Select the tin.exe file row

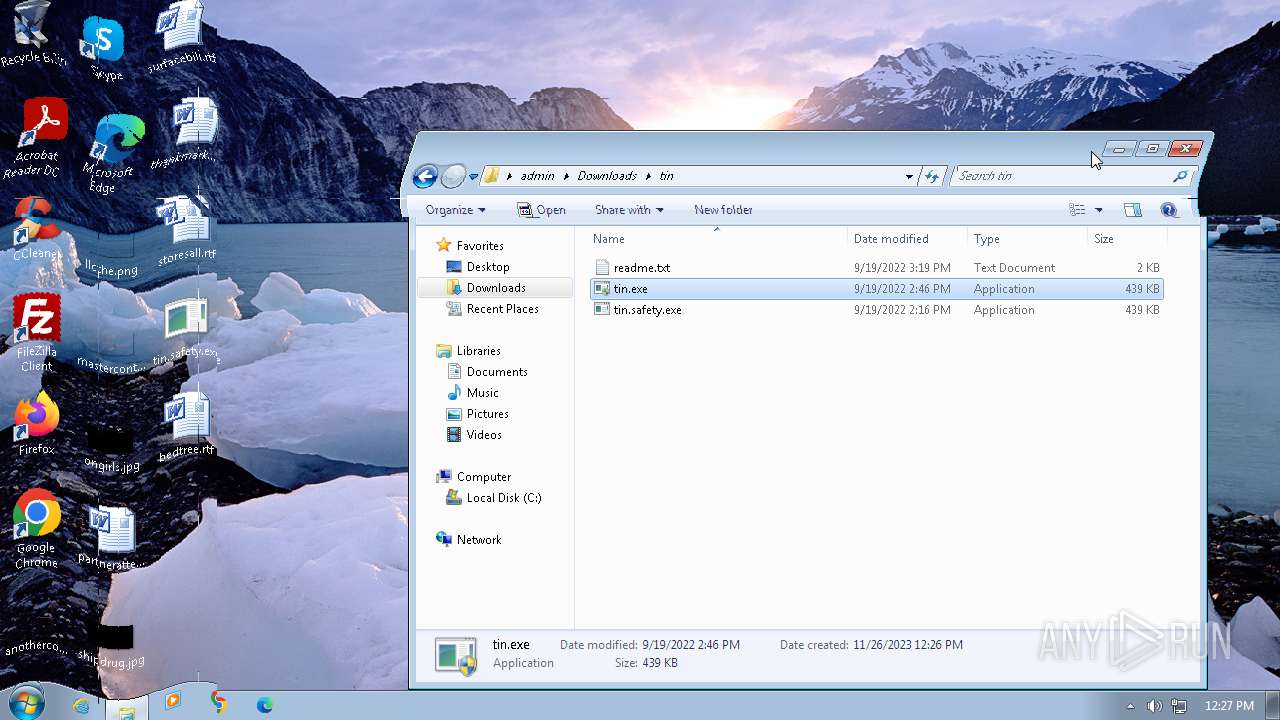coord(877,289)
